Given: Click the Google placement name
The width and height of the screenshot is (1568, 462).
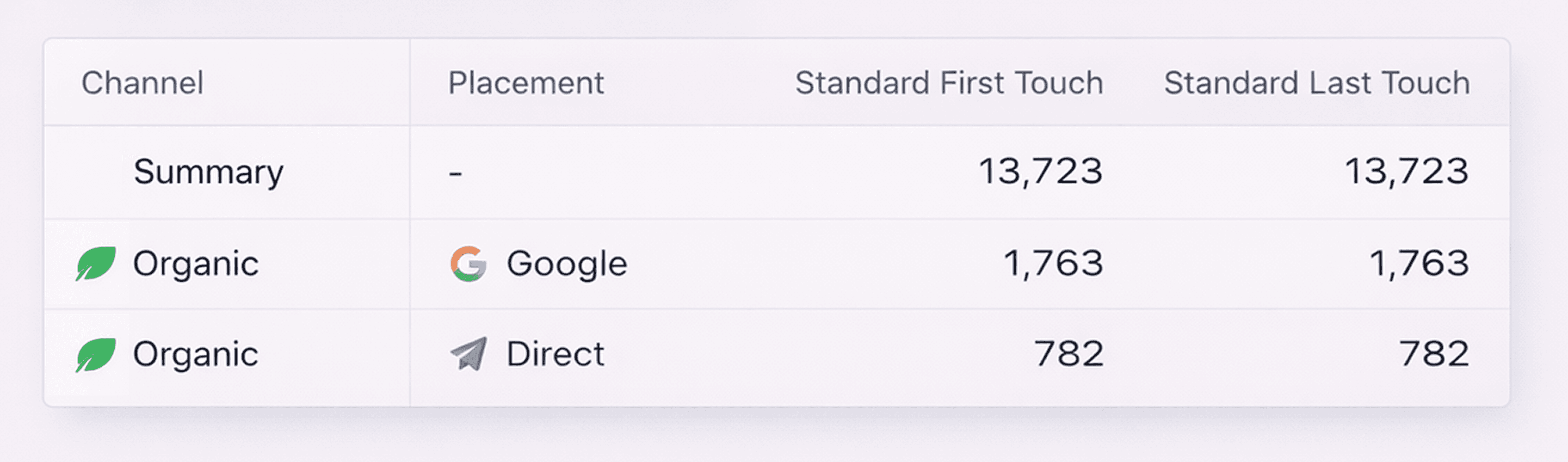Looking at the screenshot, I should coord(567,264).
